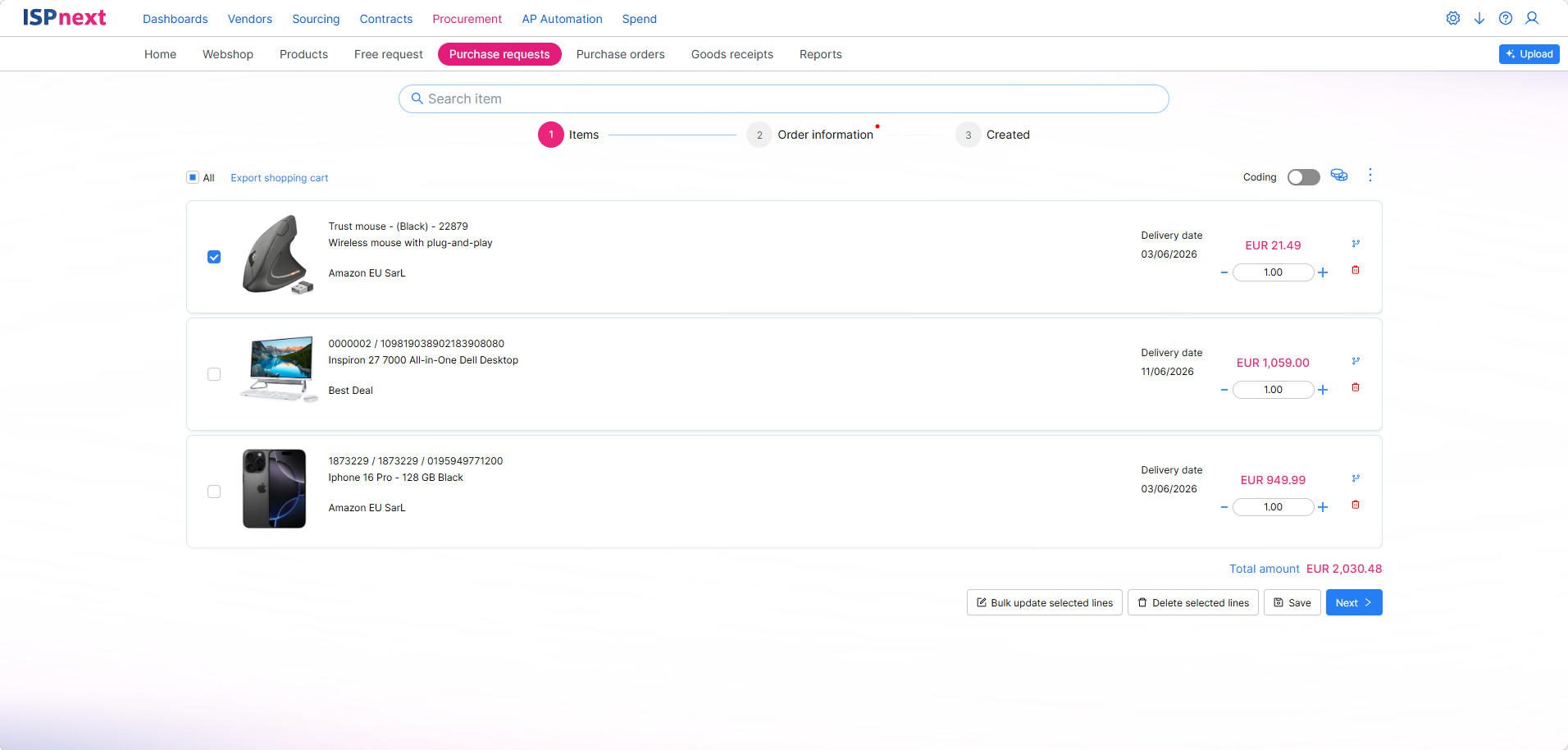
Task: Go to the Reports tab
Action: click(821, 54)
